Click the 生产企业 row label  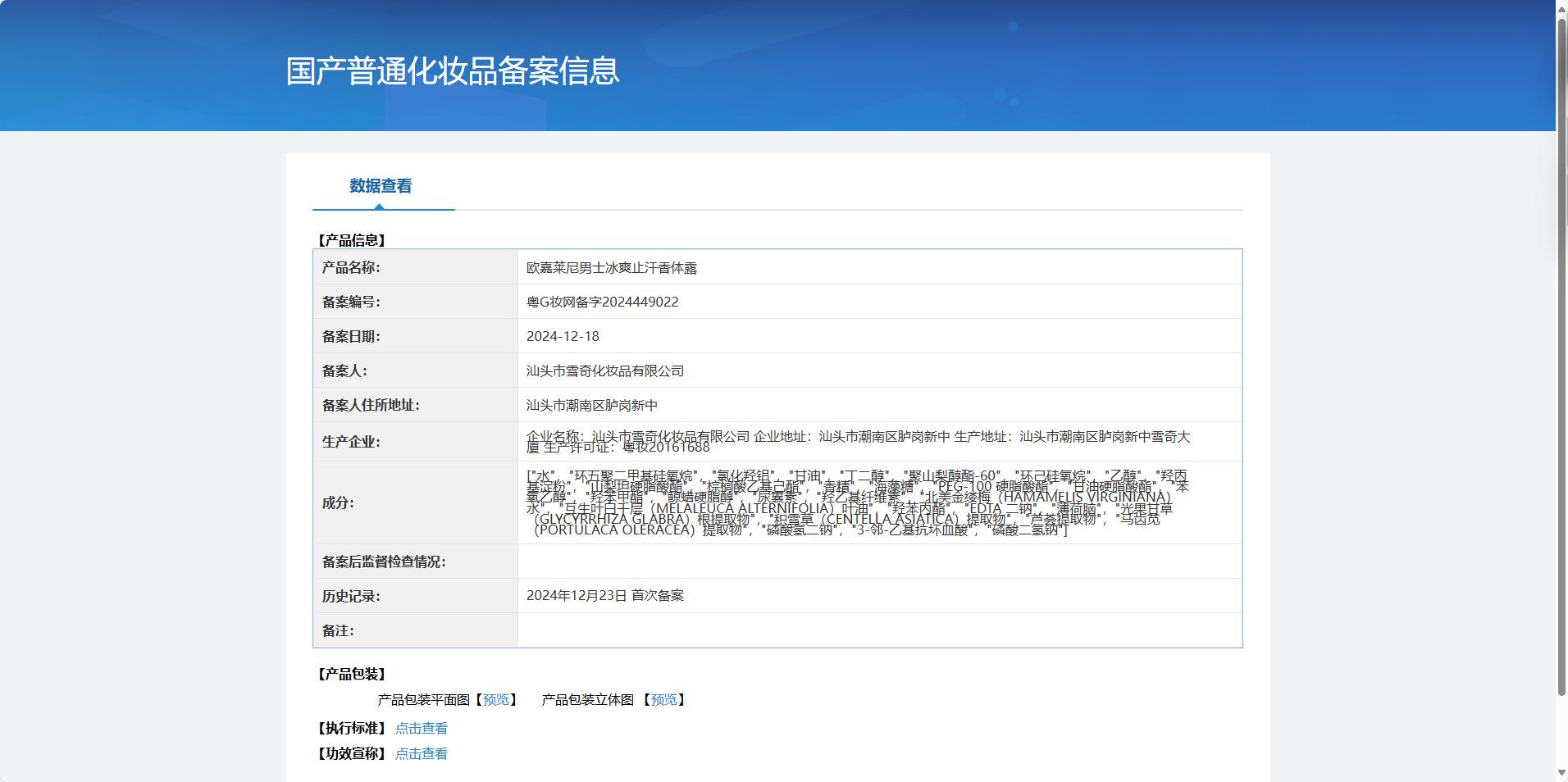351,442
